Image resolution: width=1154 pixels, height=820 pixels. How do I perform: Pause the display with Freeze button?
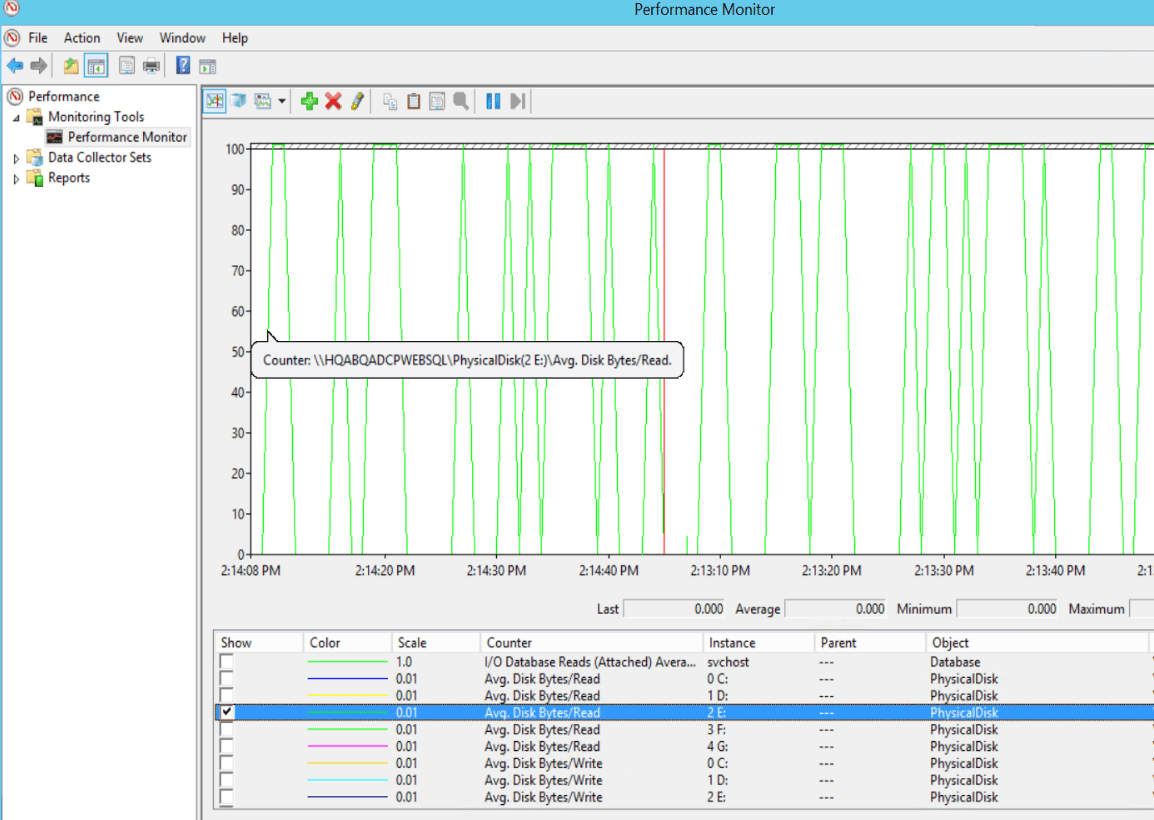(493, 101)
